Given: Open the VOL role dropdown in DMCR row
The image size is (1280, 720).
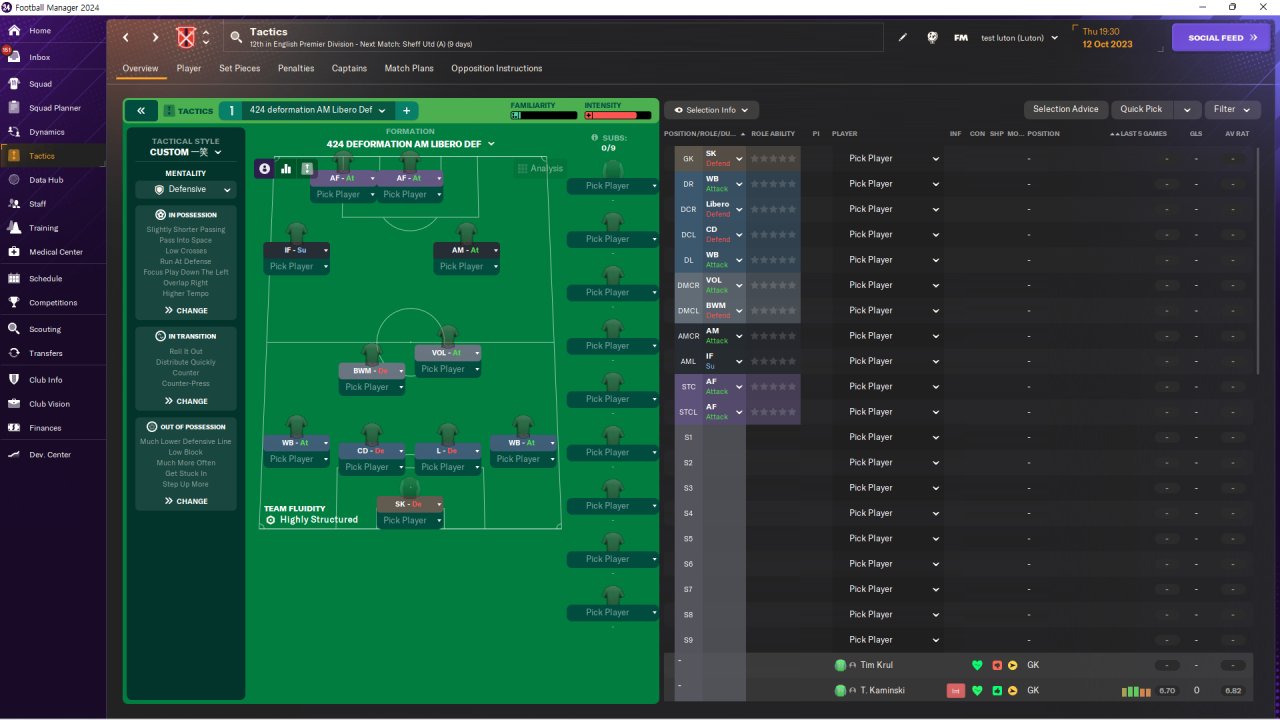Looking at the screenshot, I should (x=723, y=285).
